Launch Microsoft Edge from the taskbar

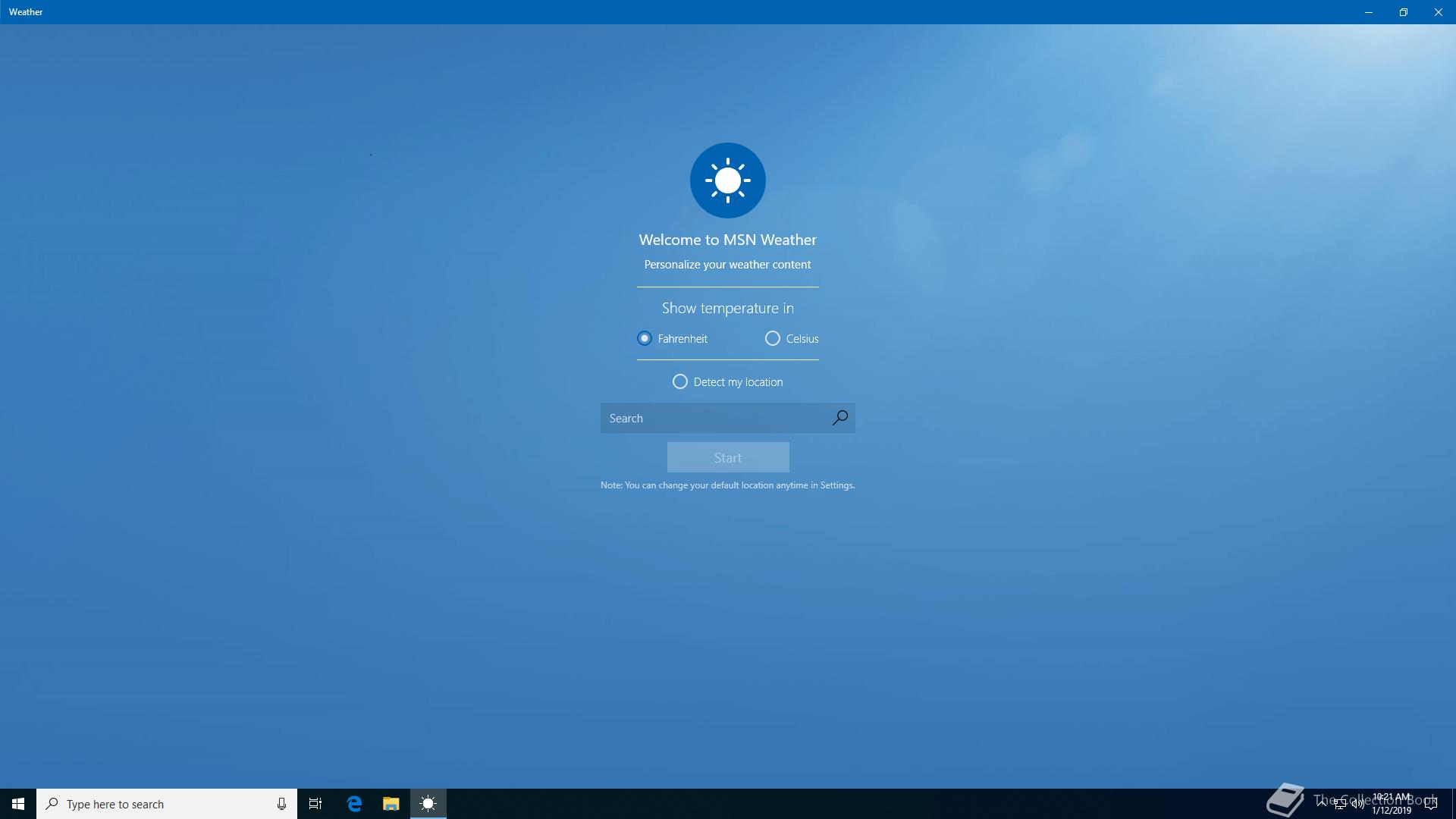[x=354, y=804]
